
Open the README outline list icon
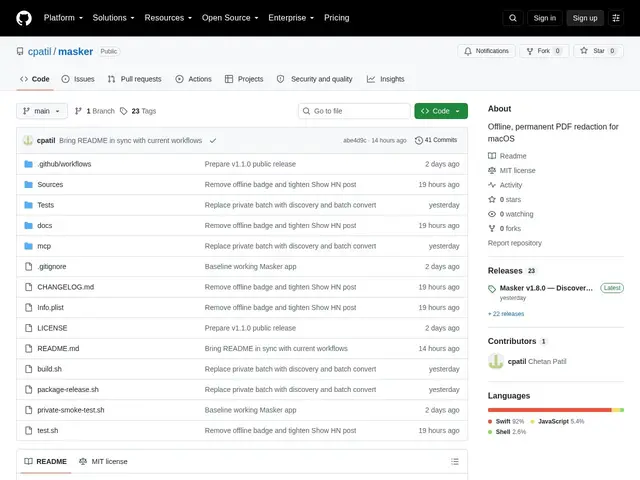click(455, 462)
